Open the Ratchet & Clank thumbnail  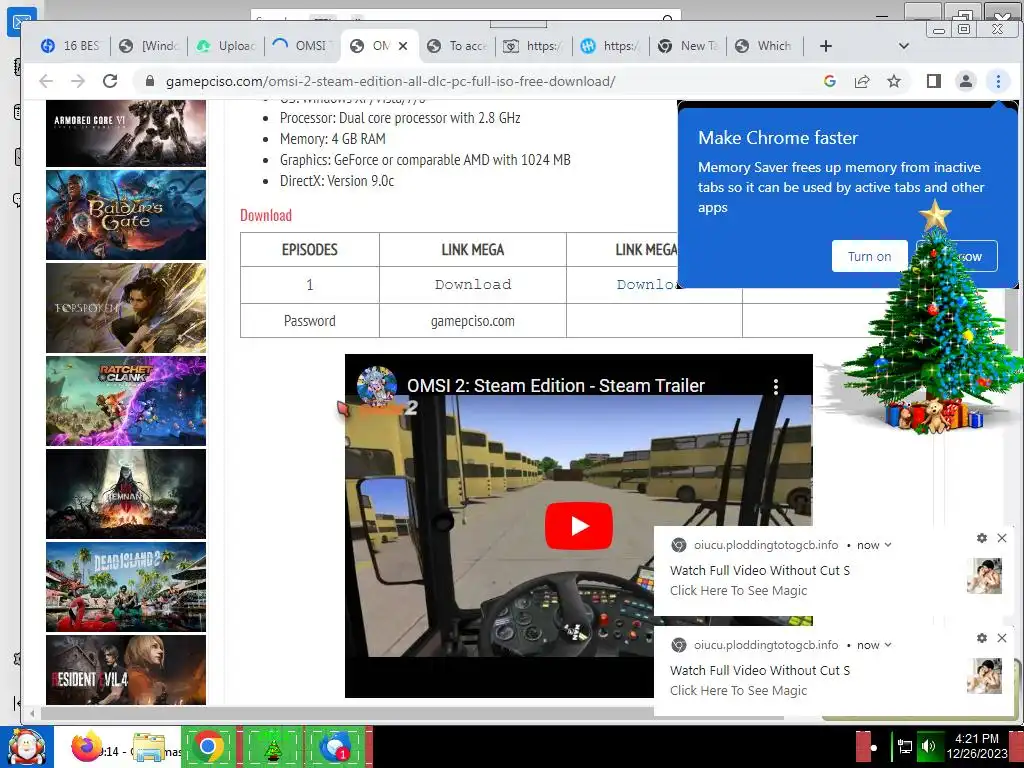pos(126,400)
